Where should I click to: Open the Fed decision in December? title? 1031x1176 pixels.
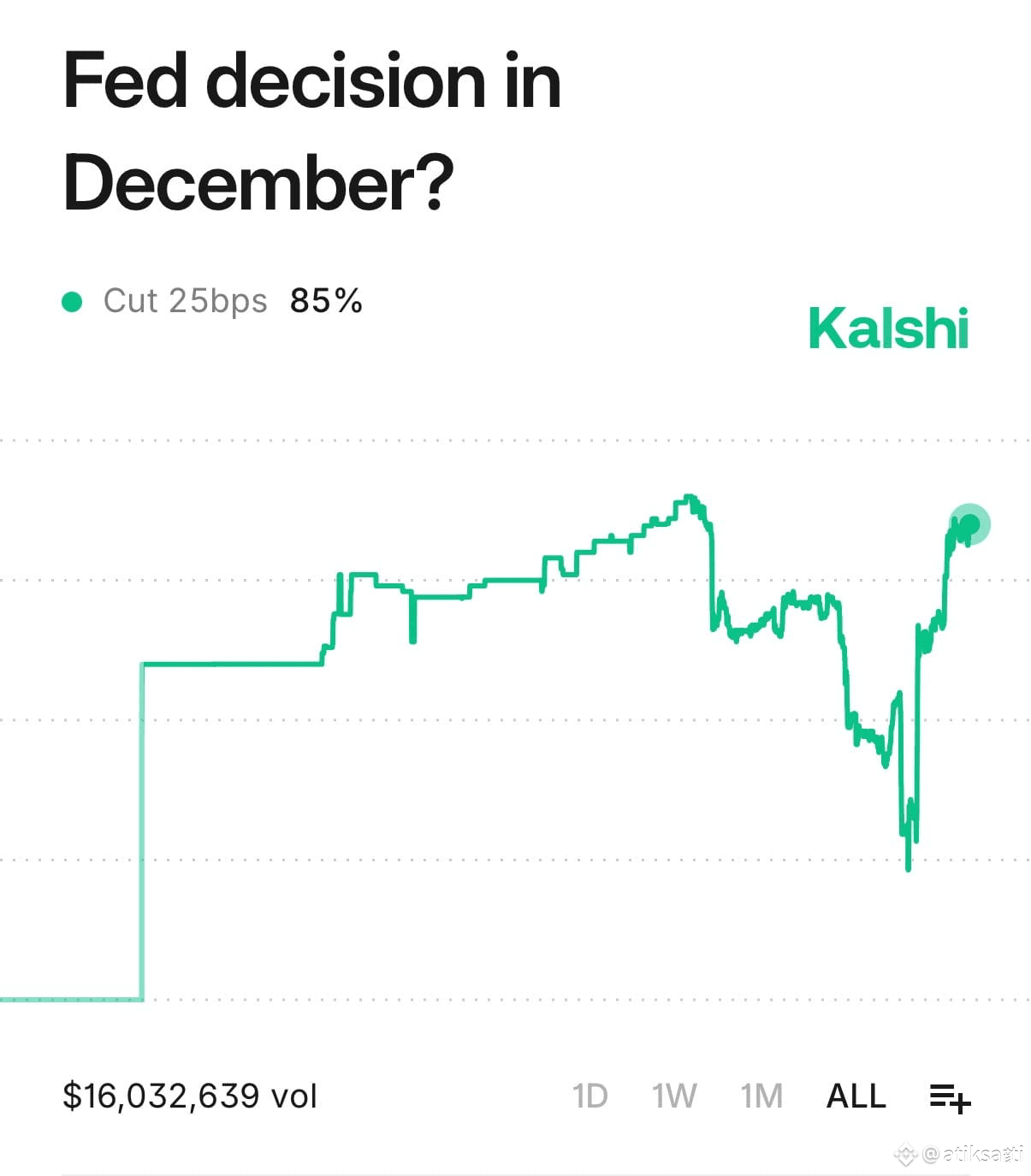coord(312,131)
